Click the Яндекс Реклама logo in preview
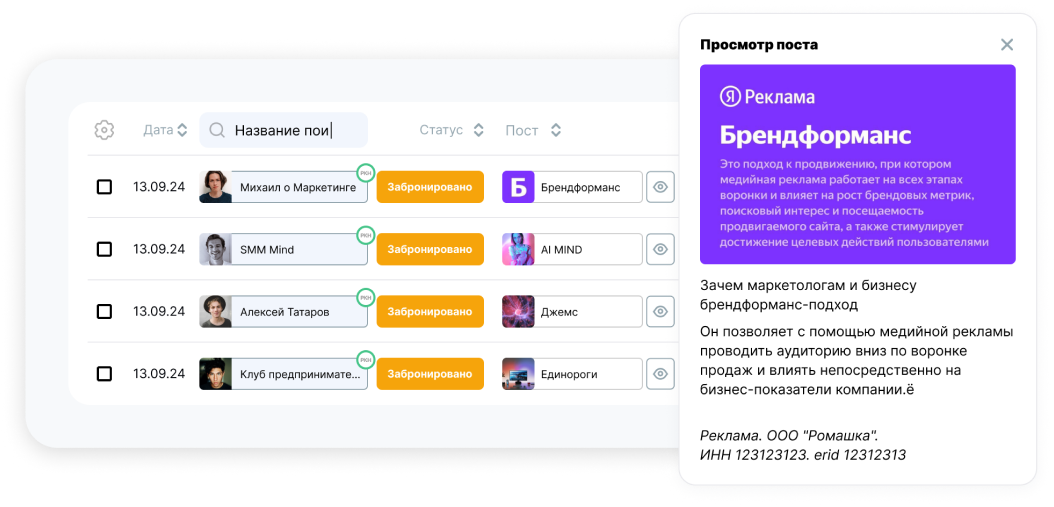The height and width of the screenshot is (507, 1054). click(768, 97)
